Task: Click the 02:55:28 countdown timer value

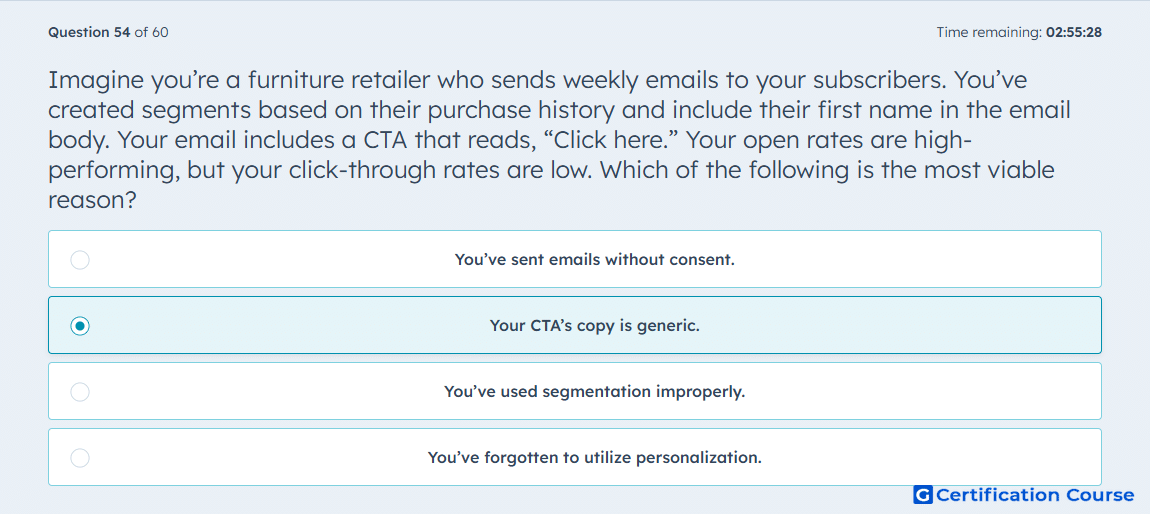Action: coord(1074,32)
